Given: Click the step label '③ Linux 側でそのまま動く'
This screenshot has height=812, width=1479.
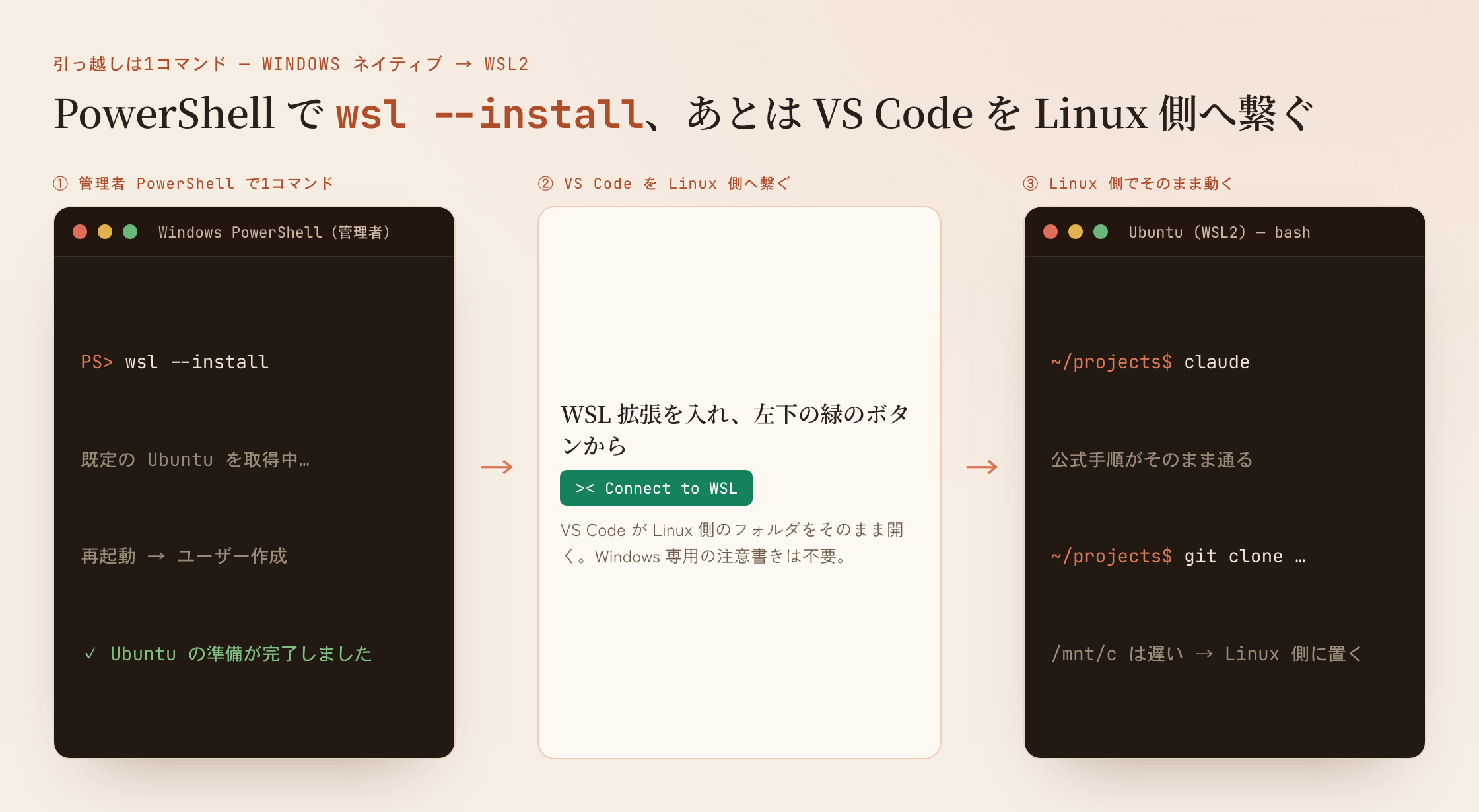Looking at the screenshot, I should tap(1128, 184).
